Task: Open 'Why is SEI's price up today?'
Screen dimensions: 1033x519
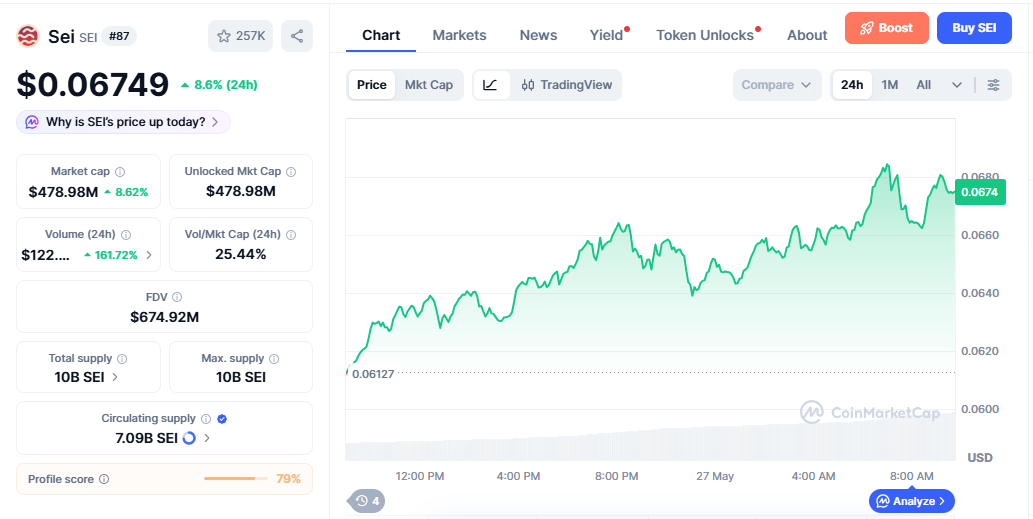Action: click(123, 123)
